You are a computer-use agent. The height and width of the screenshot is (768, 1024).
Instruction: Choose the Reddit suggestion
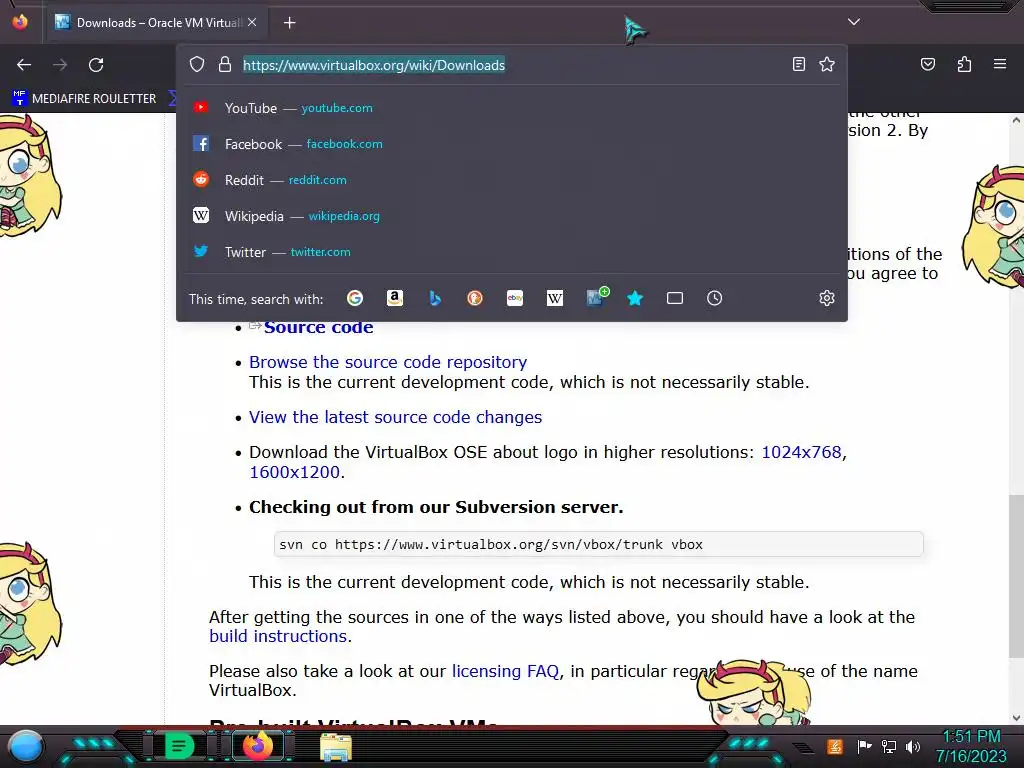(x=511, y=180)
